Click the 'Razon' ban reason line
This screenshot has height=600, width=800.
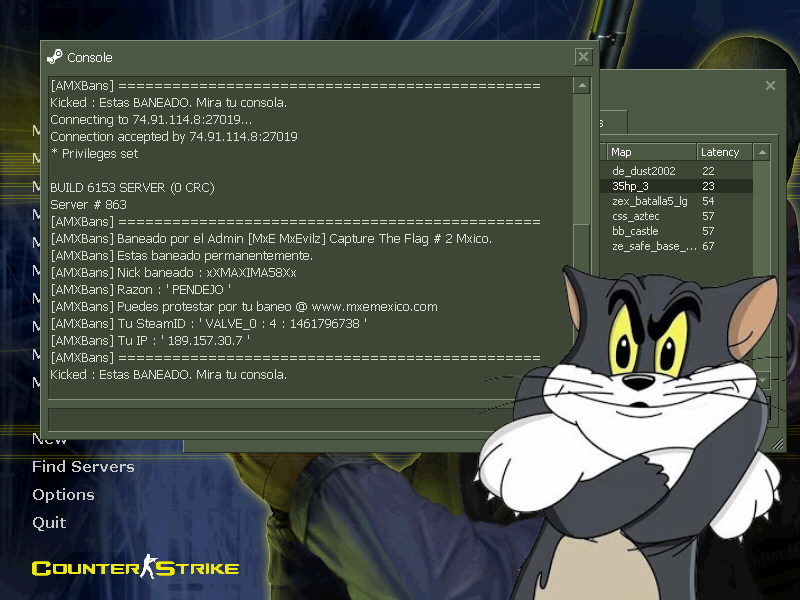(141, 290)
